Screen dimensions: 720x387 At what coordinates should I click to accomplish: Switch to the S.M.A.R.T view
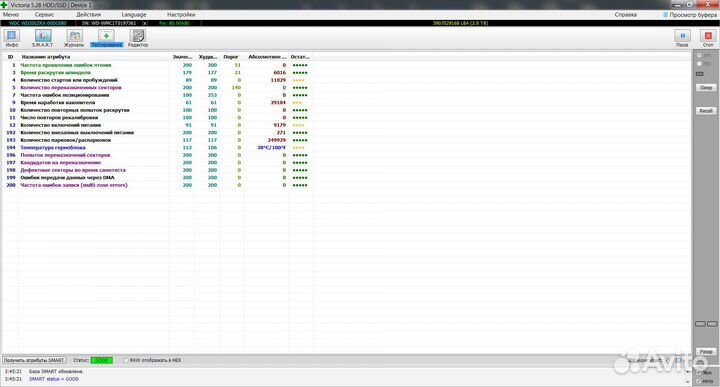(x=43, y=38)
